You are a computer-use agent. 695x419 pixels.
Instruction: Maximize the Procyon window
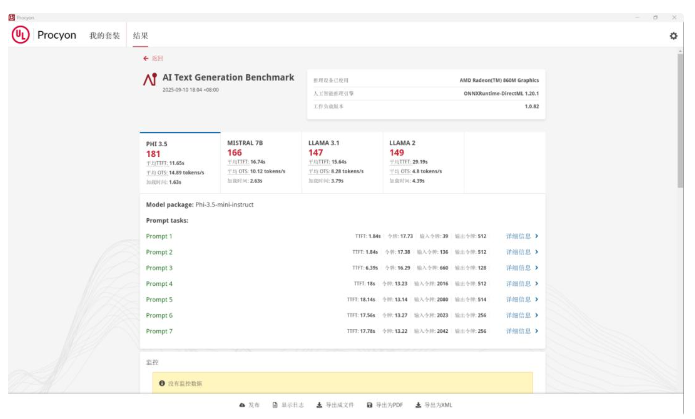tap(655, 18)
